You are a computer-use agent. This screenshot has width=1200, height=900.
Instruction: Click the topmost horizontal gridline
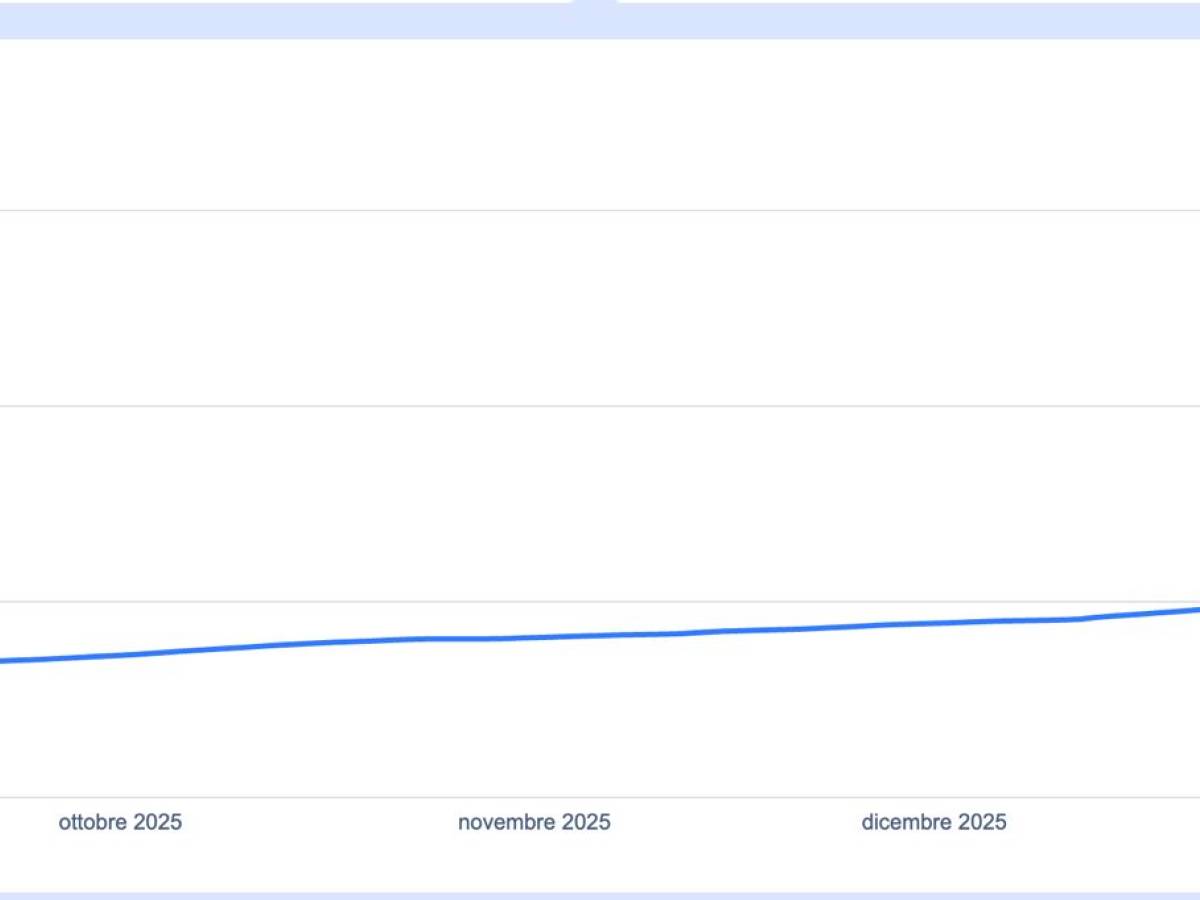[x=600, y=210]
